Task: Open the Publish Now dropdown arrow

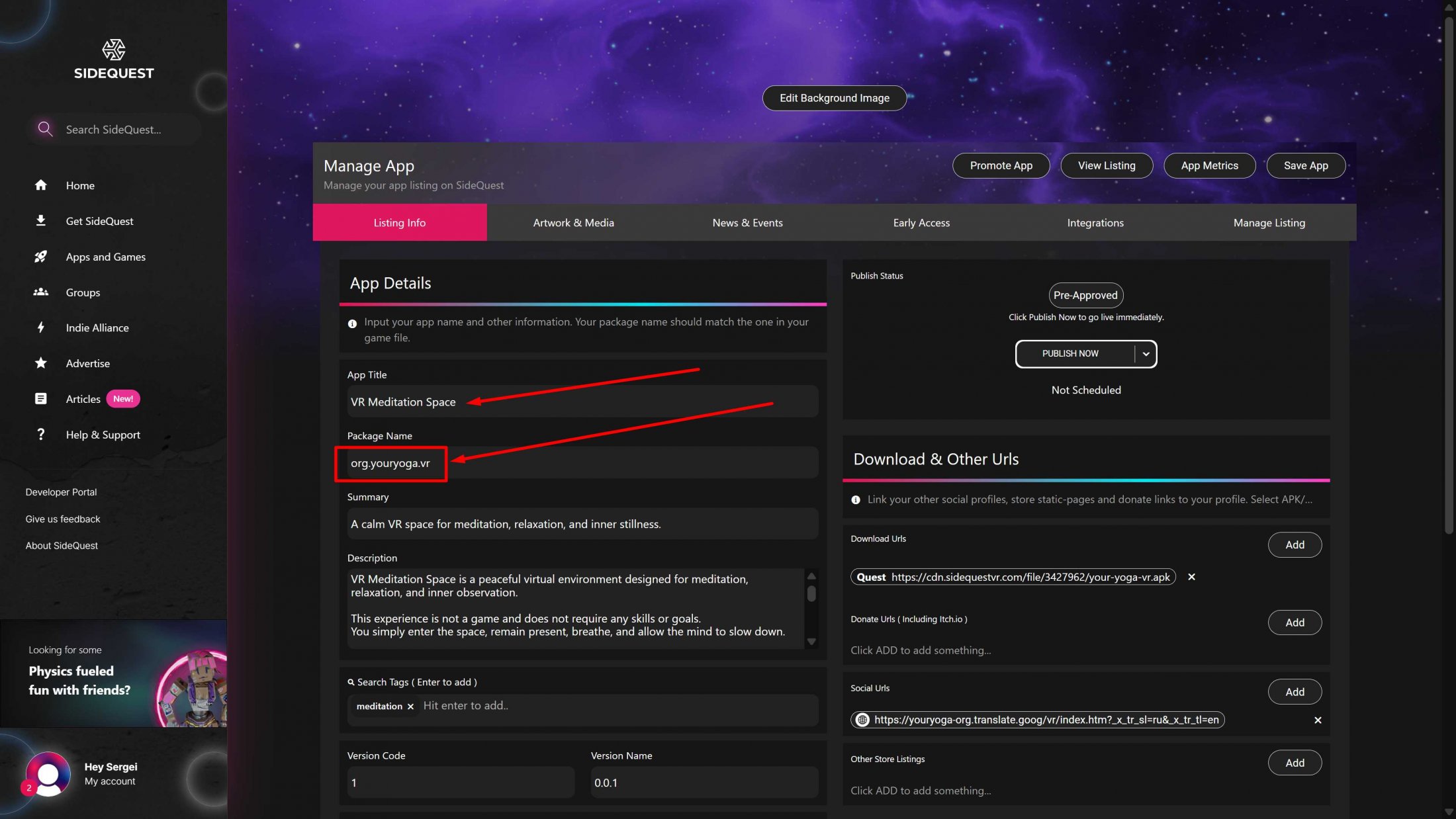Action: coord(1145,354)
